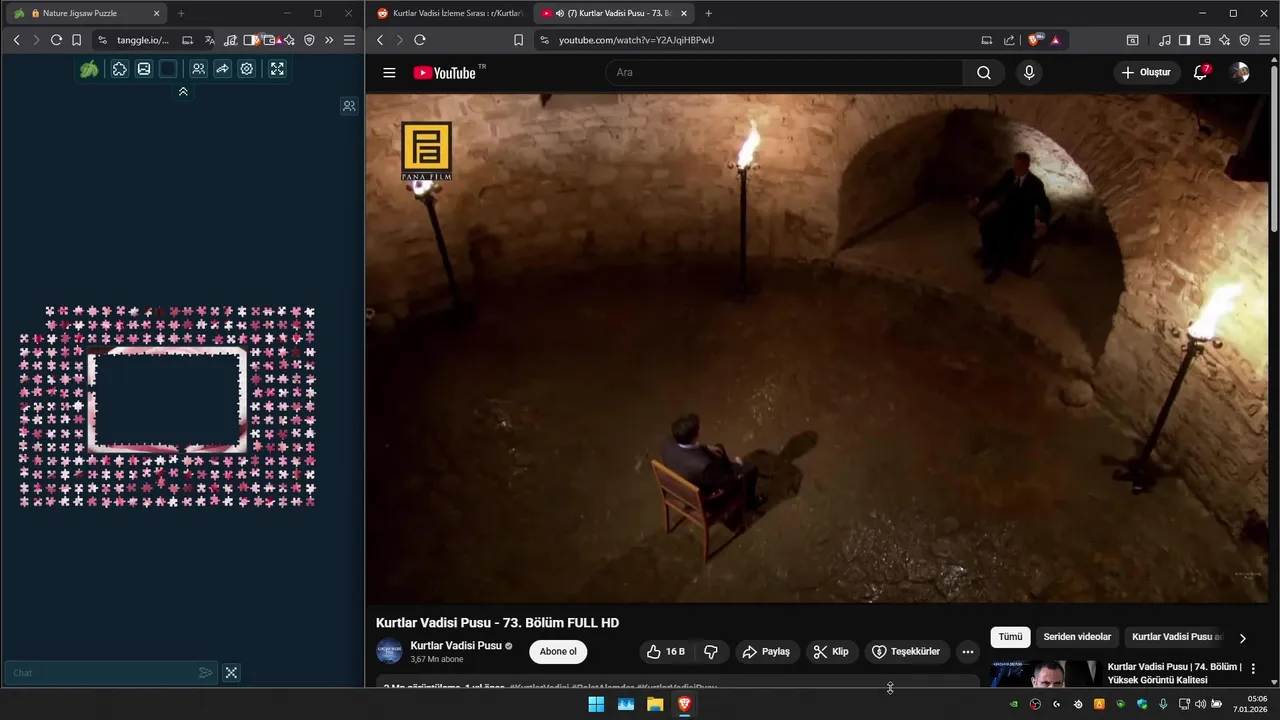Click the share icon in YouTube address bar

pyautogui.click(x=1009, y=40)
